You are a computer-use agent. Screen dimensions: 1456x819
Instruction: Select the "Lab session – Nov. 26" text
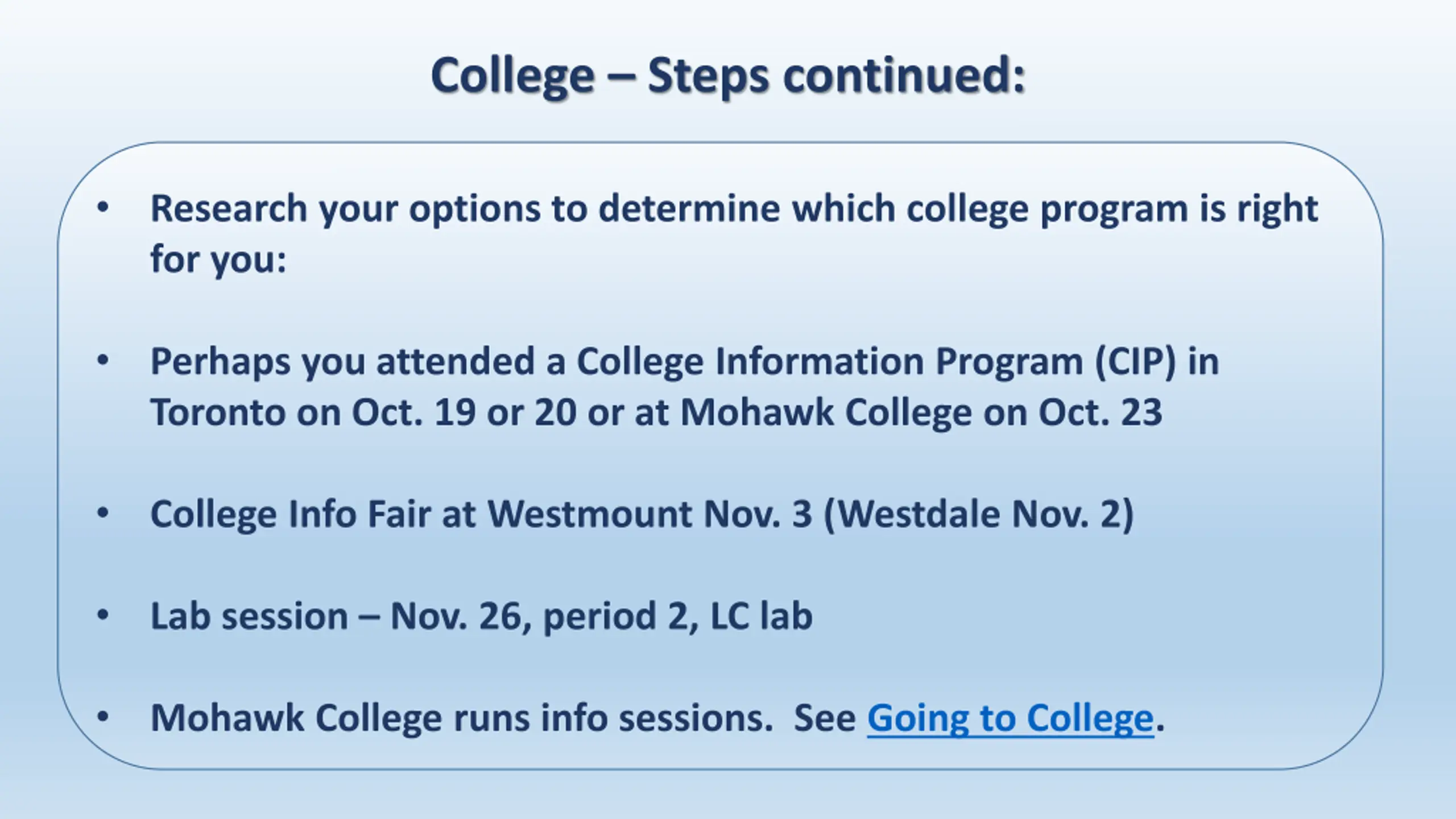337,616
